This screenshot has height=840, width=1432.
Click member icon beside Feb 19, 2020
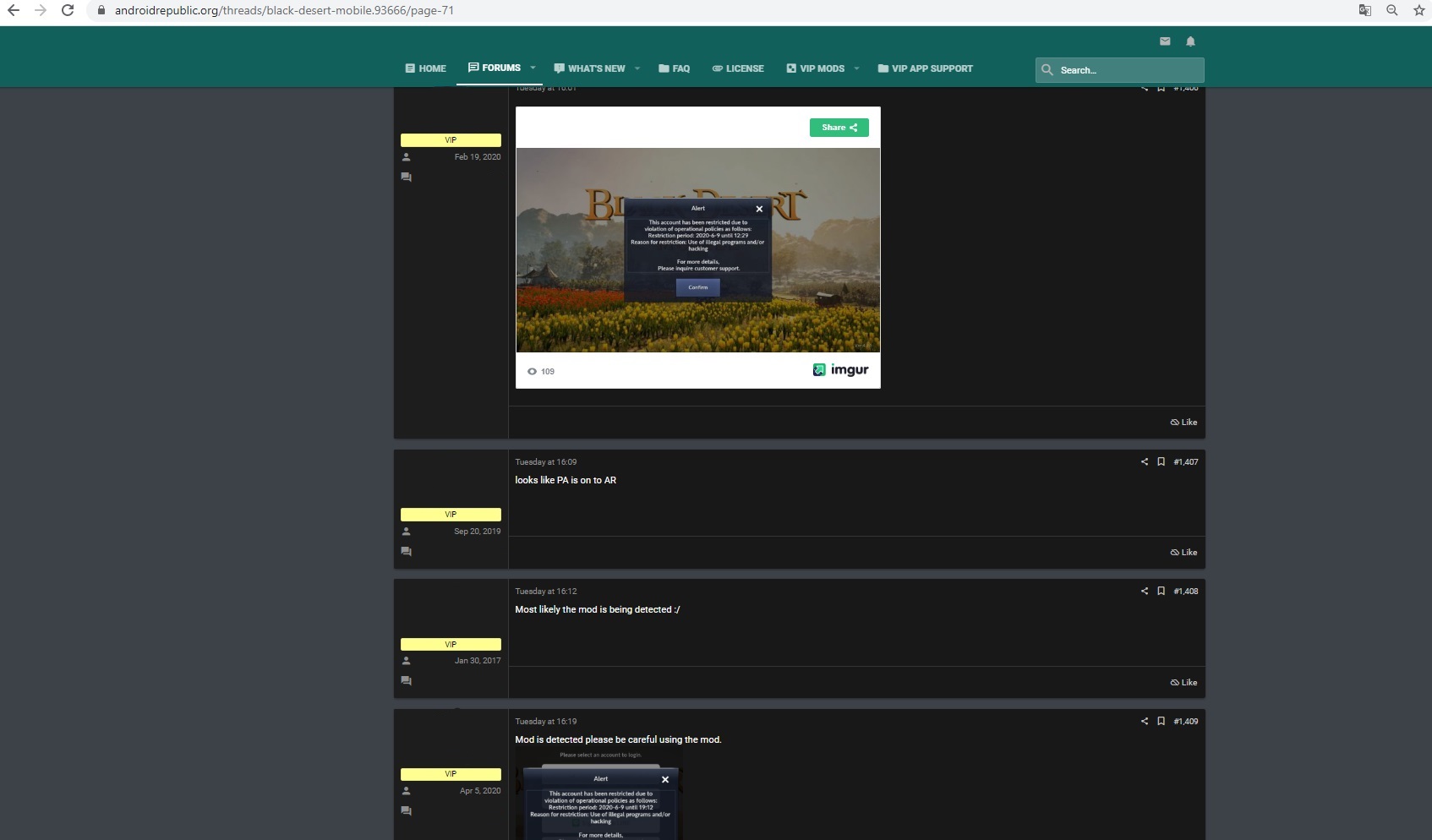(x=406, y=157)
